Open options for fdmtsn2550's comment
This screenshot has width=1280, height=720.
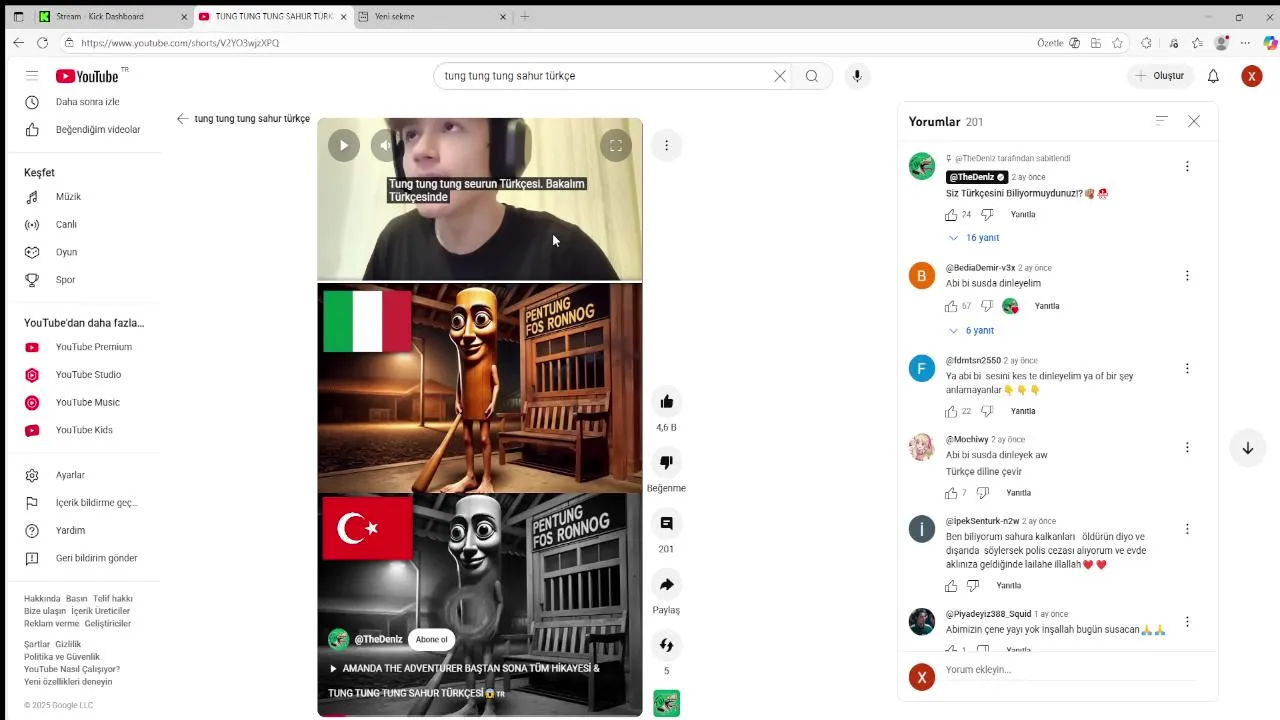point(1187,369)
